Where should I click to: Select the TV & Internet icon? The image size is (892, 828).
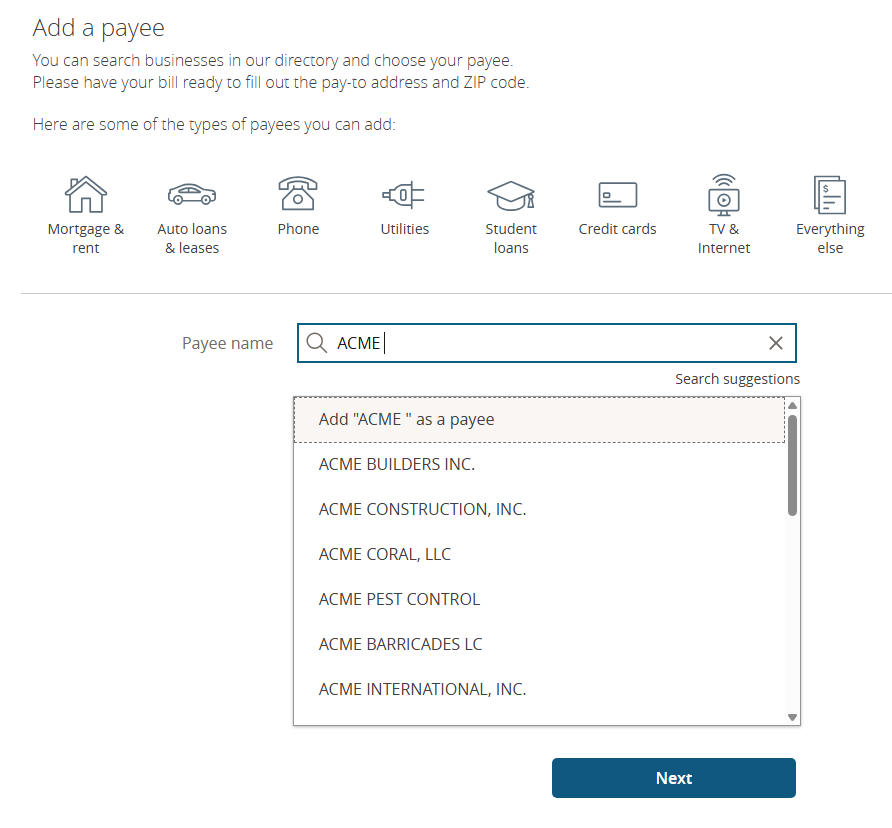724,195
